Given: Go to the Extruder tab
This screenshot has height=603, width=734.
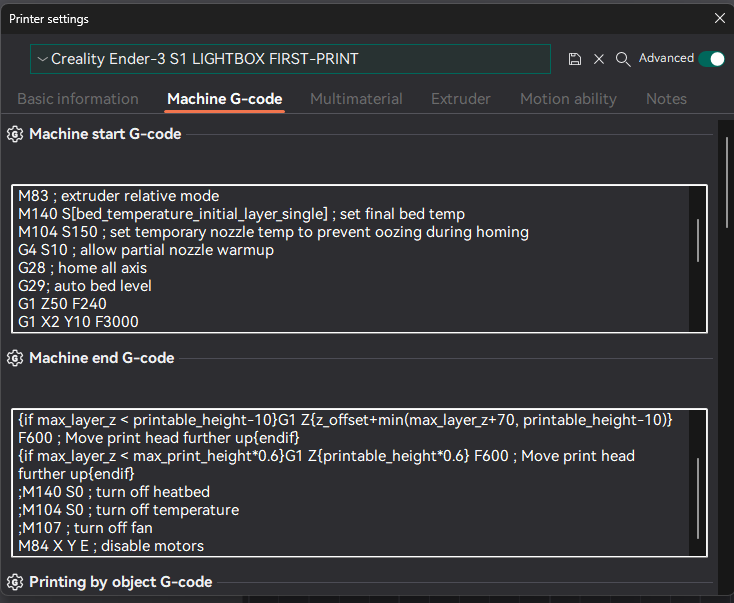Looking at the screenshot, I should pyautogui.click(x=460, y=99).
